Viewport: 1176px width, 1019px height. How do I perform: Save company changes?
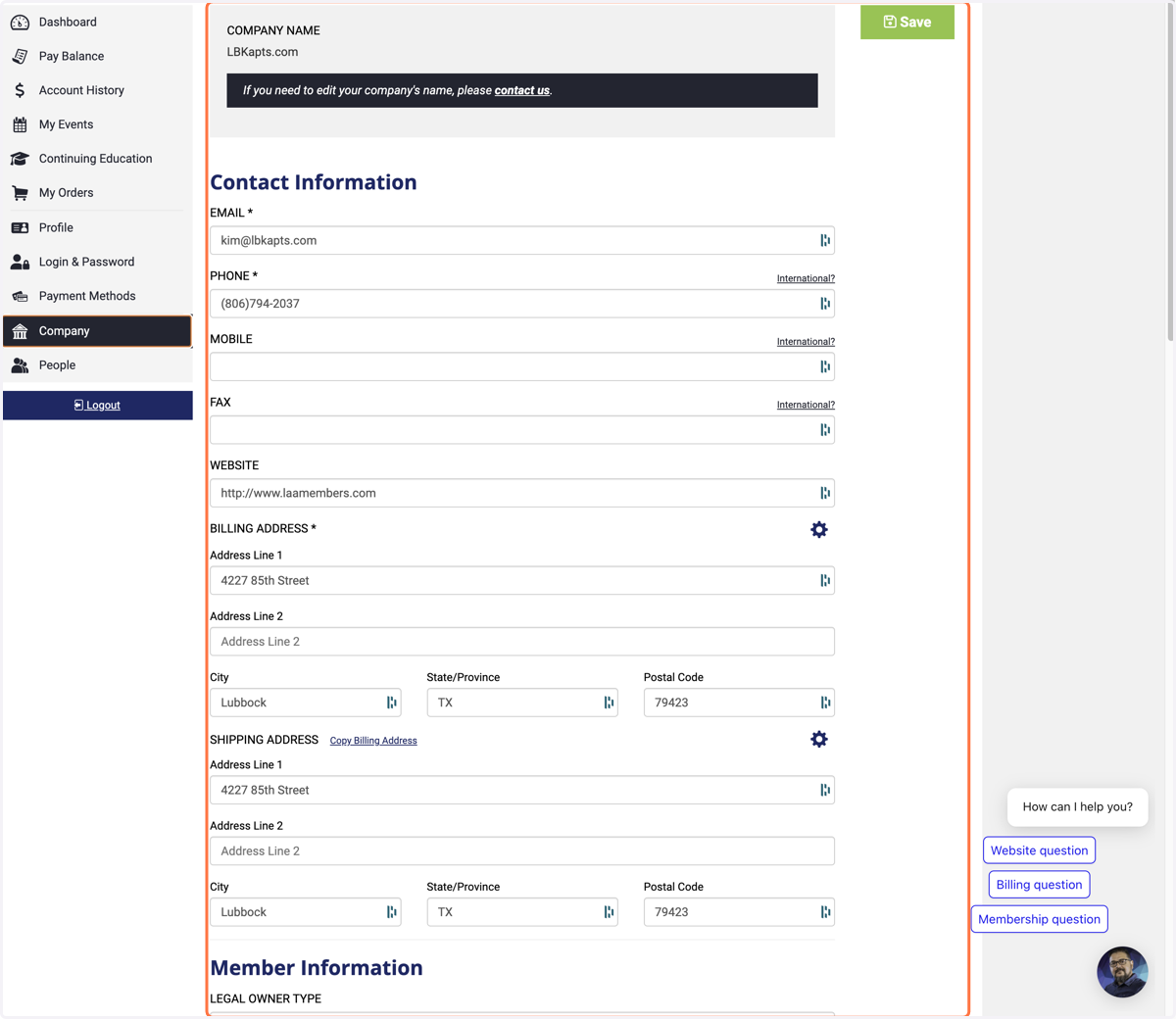[907, 22]
